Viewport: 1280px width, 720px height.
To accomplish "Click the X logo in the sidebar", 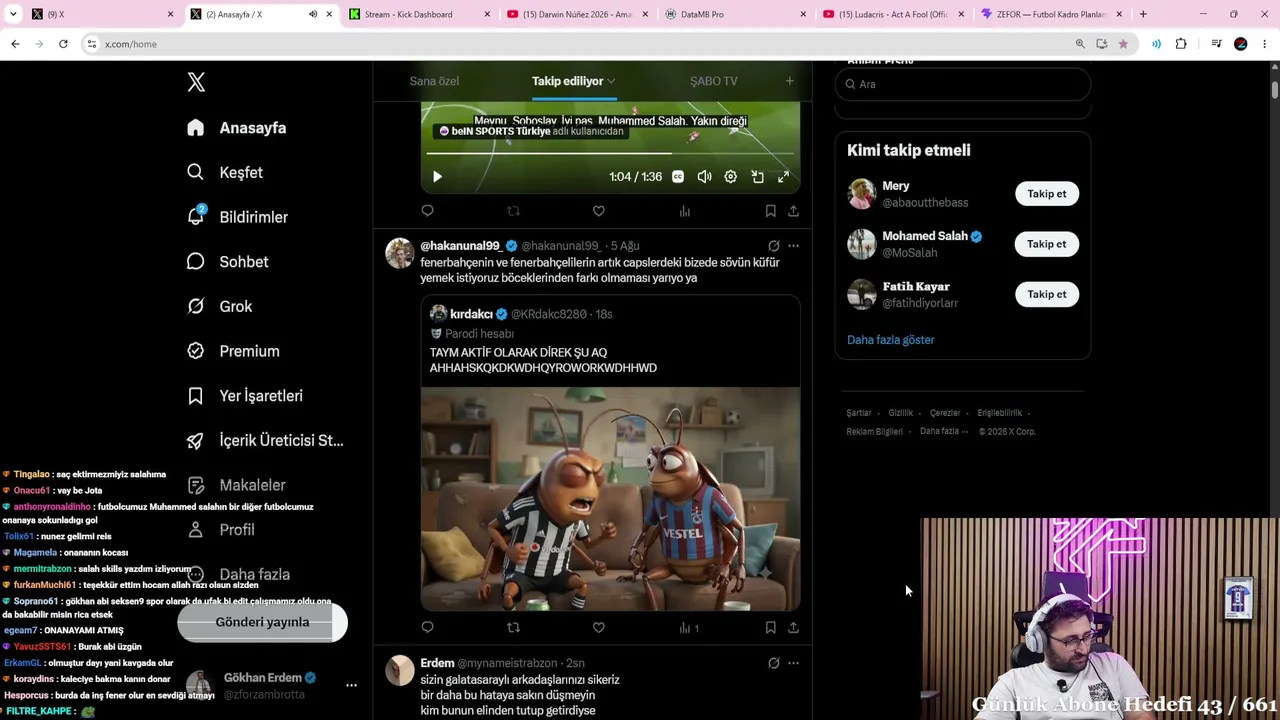I will pyautogui.click(x=196, y=83).
